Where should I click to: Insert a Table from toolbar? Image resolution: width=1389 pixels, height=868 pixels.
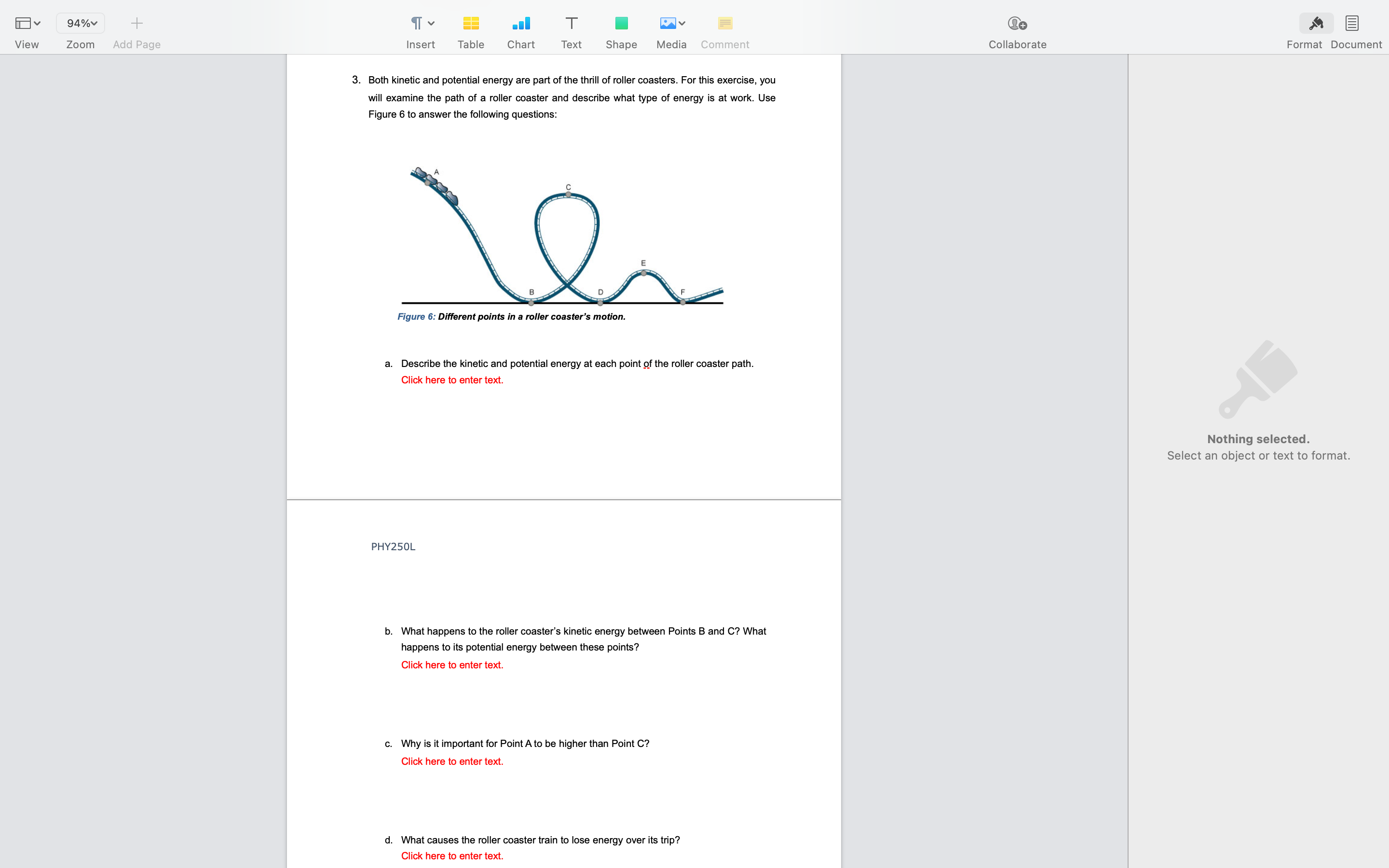point(471,24)
